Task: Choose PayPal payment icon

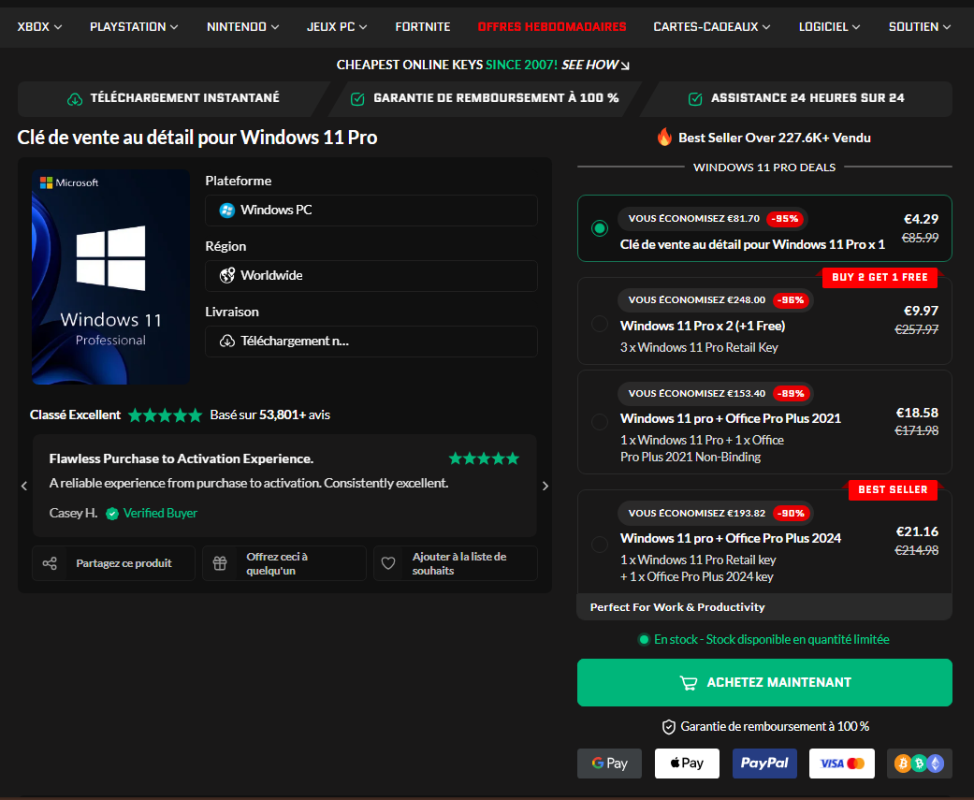Action: (x=764, y=763)
